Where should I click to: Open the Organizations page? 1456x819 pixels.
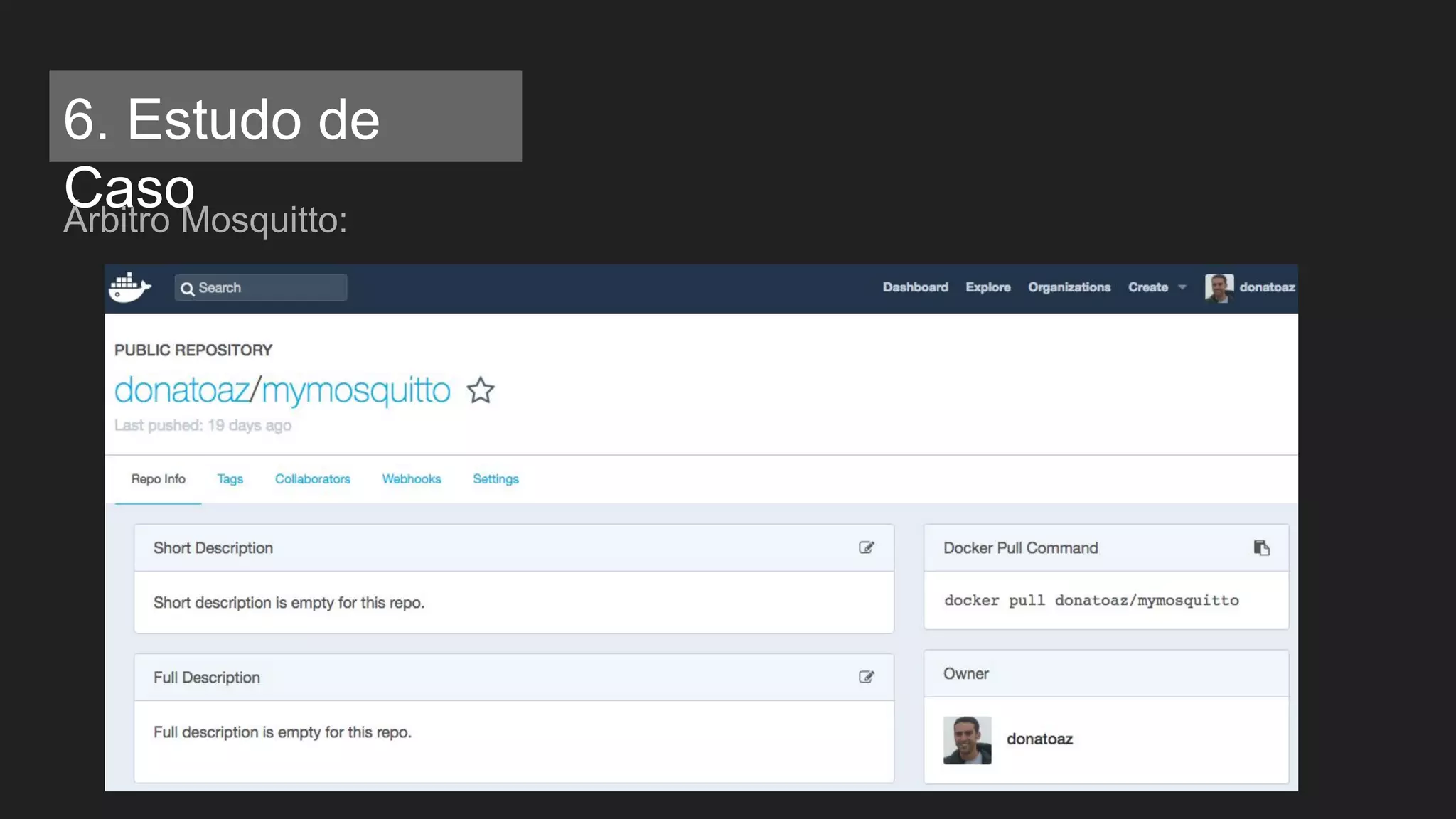pyautogui.click(x=1069, y=287)
